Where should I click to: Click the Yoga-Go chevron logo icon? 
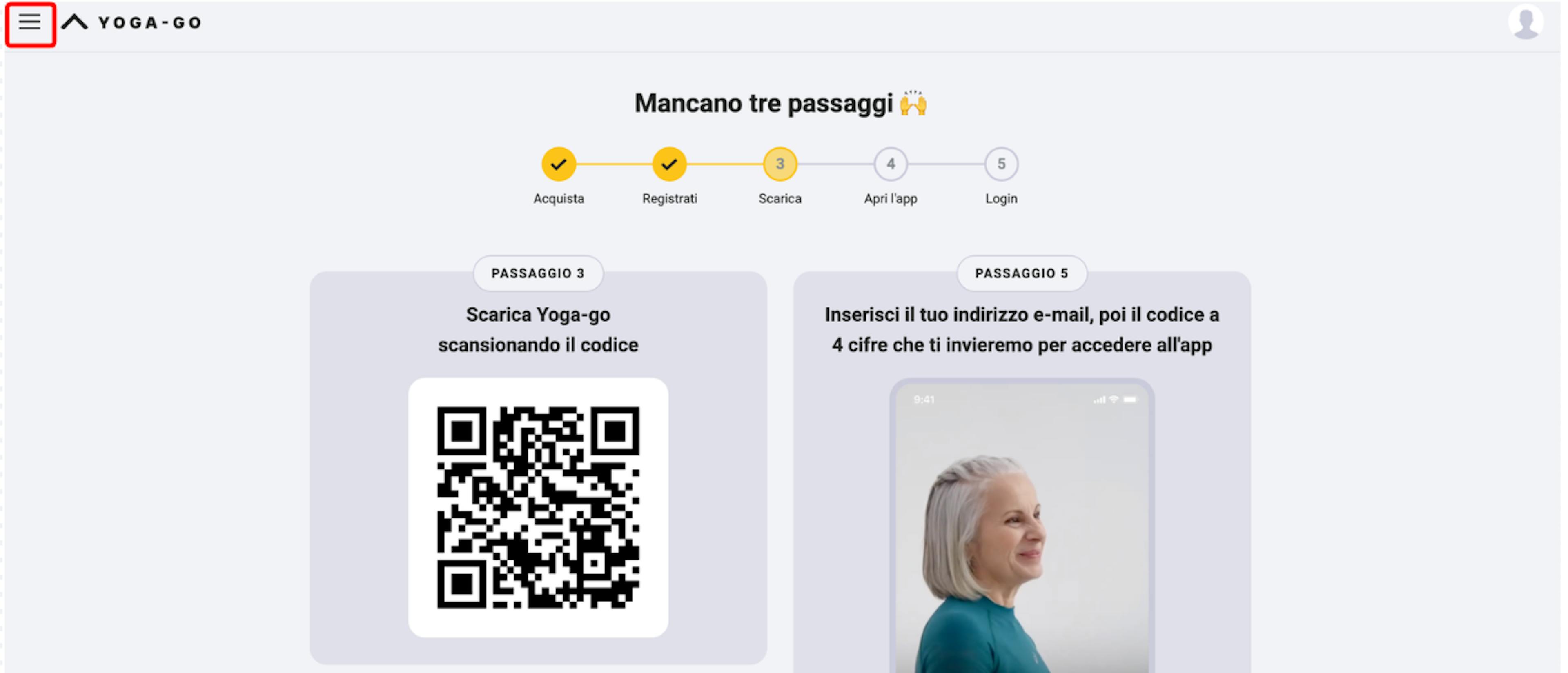click(75, 22)
